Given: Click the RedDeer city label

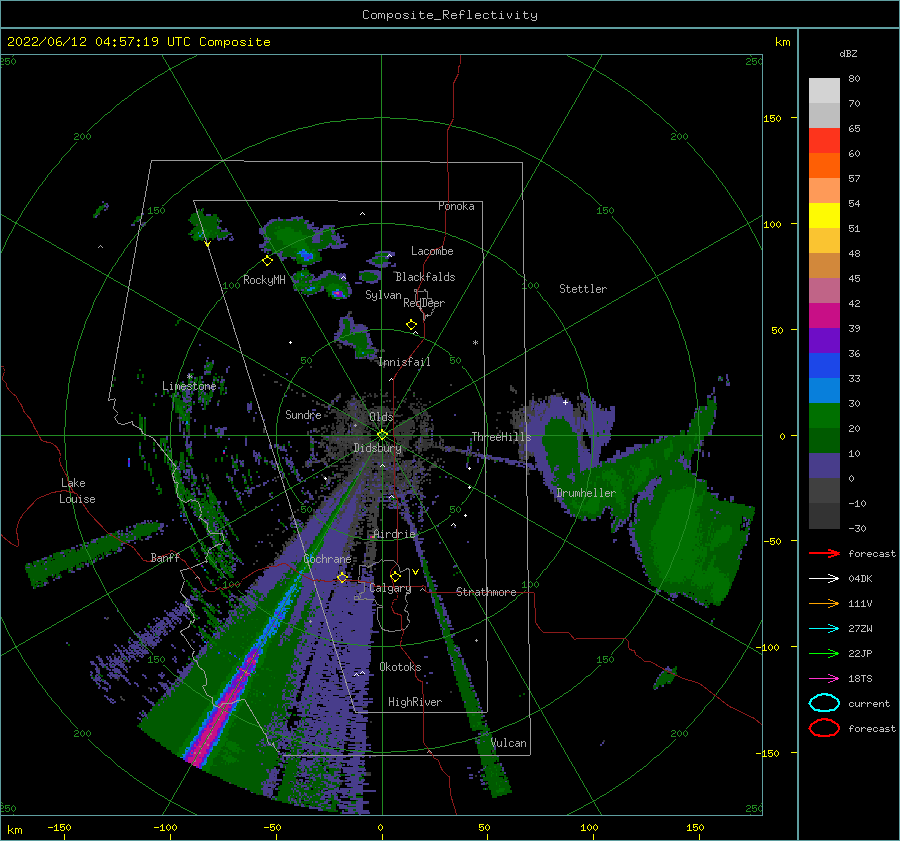Looking at the screenshot, I should [424, 303].
